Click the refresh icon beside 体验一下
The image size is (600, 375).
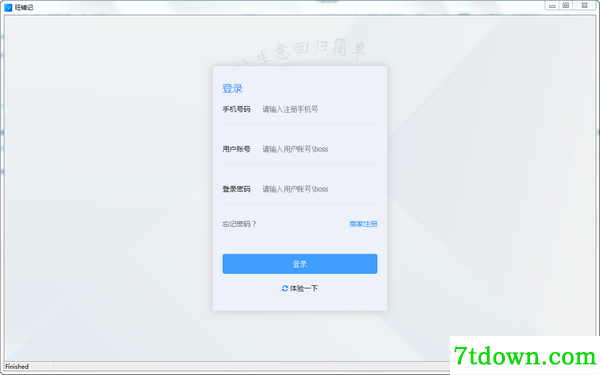coord(285,288)
